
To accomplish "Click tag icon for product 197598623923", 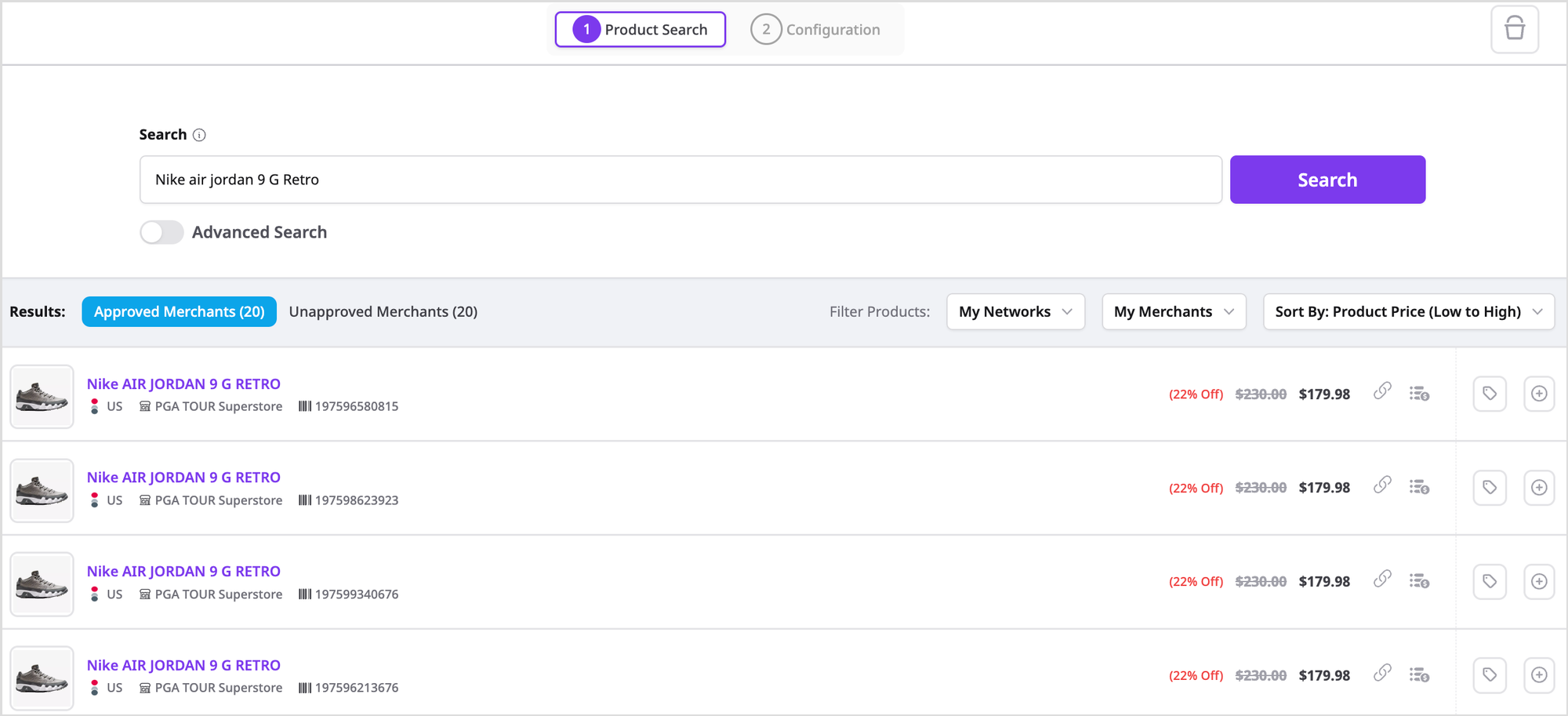I will (x=1490, y=488).
